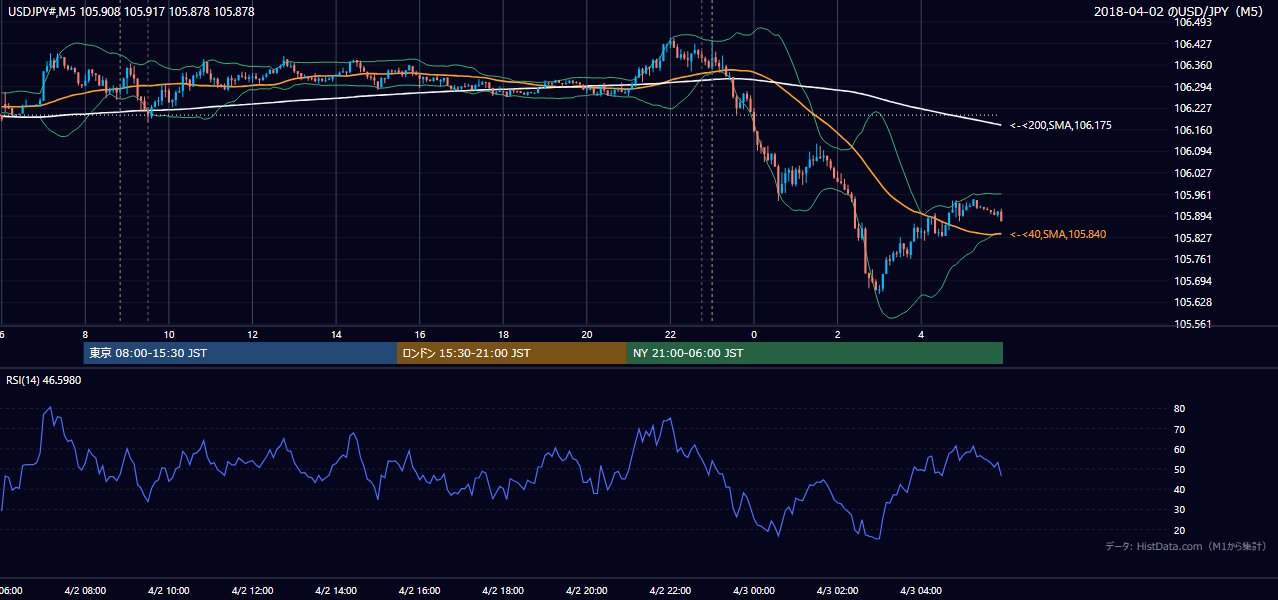Click the price chart hour label 14
The width and height of the screenshot is (1278, 600).
click(336, 335)
